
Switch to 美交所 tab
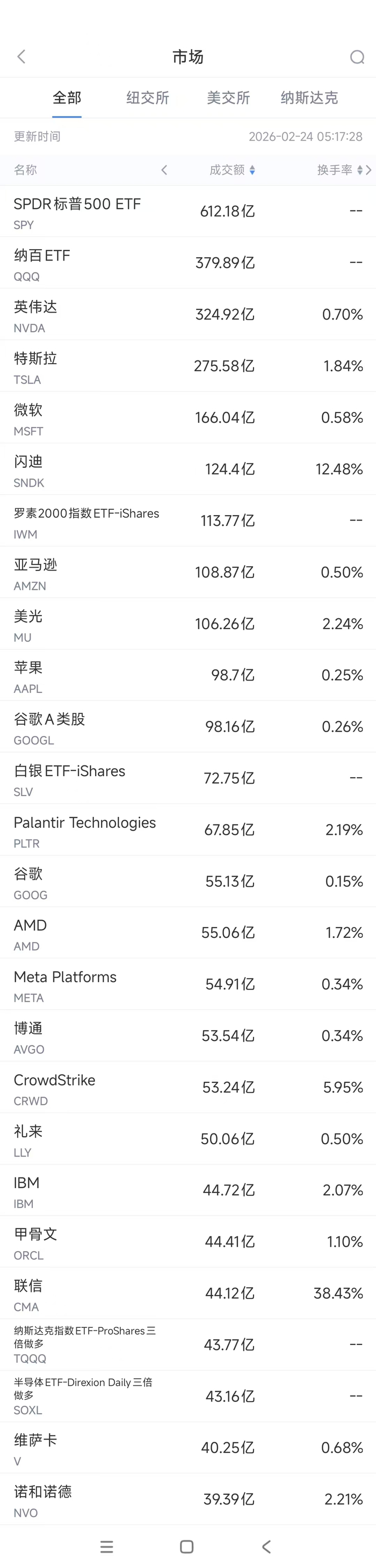pyautogui.click(x=228, y=98)
